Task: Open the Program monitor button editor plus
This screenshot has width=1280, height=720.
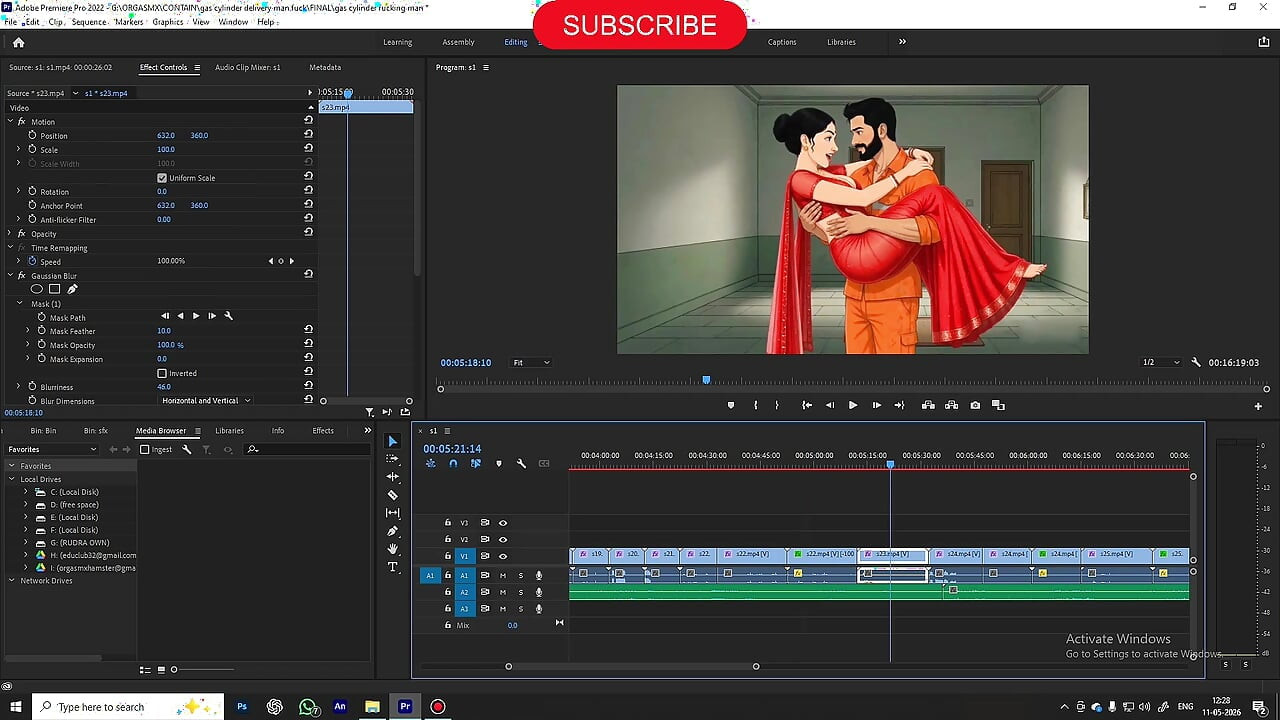Action: (1258, 406)
